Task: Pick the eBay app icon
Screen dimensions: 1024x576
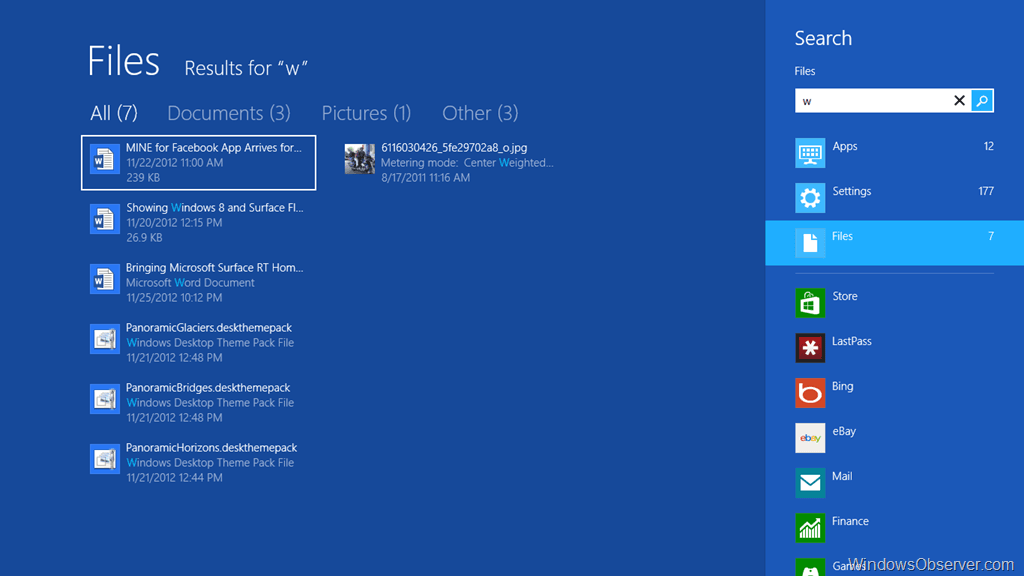Action: (x=810, y=438)
